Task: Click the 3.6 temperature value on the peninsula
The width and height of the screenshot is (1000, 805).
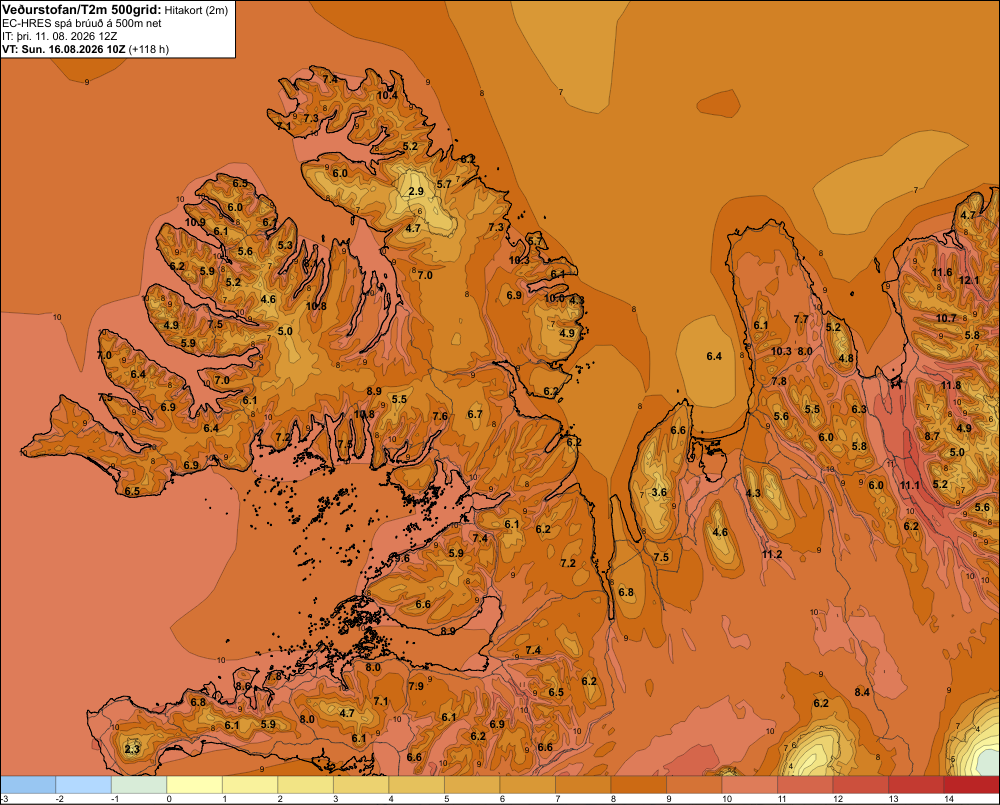Action: click(659, 492)
